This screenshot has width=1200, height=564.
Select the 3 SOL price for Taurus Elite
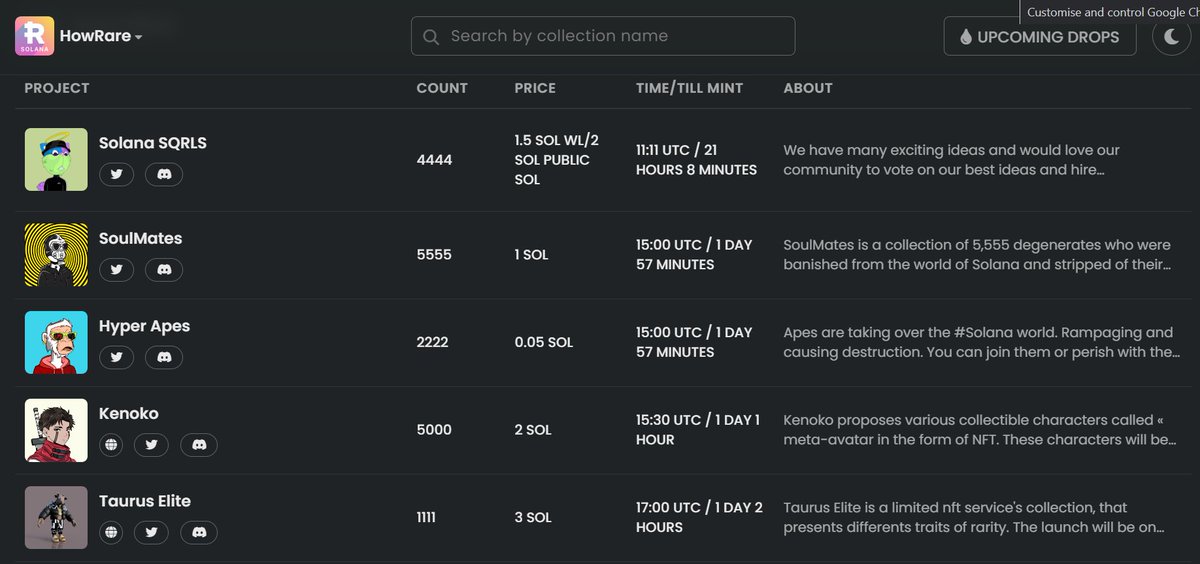pyautogui.click(x=533, y=518)
